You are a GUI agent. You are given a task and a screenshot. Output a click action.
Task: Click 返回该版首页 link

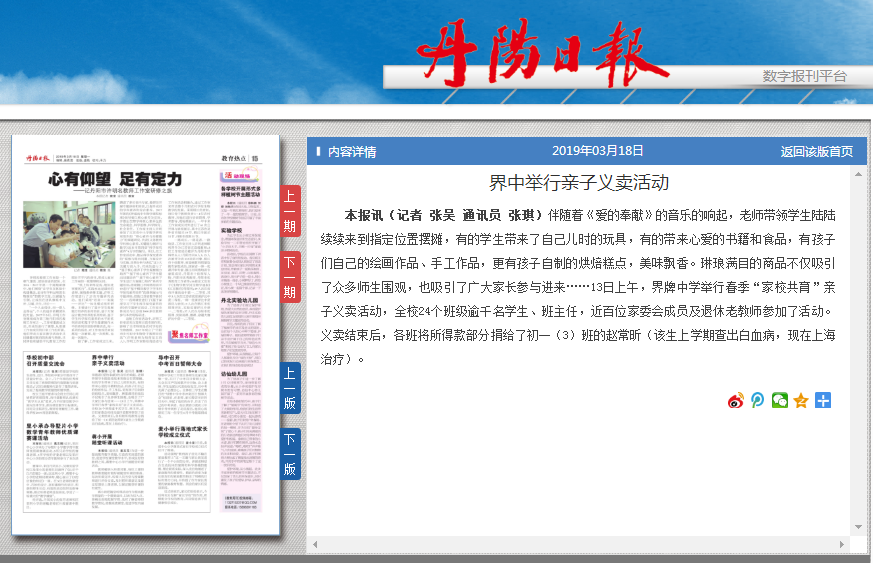tap(816, 151)
